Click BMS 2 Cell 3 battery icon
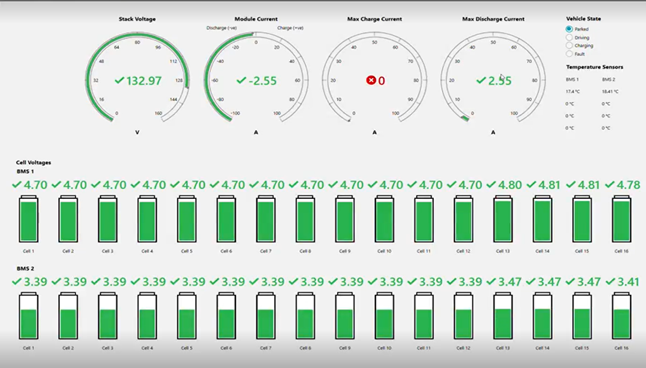Image resolution: width=646 pixels, height=368 pixels. point(108,316)
